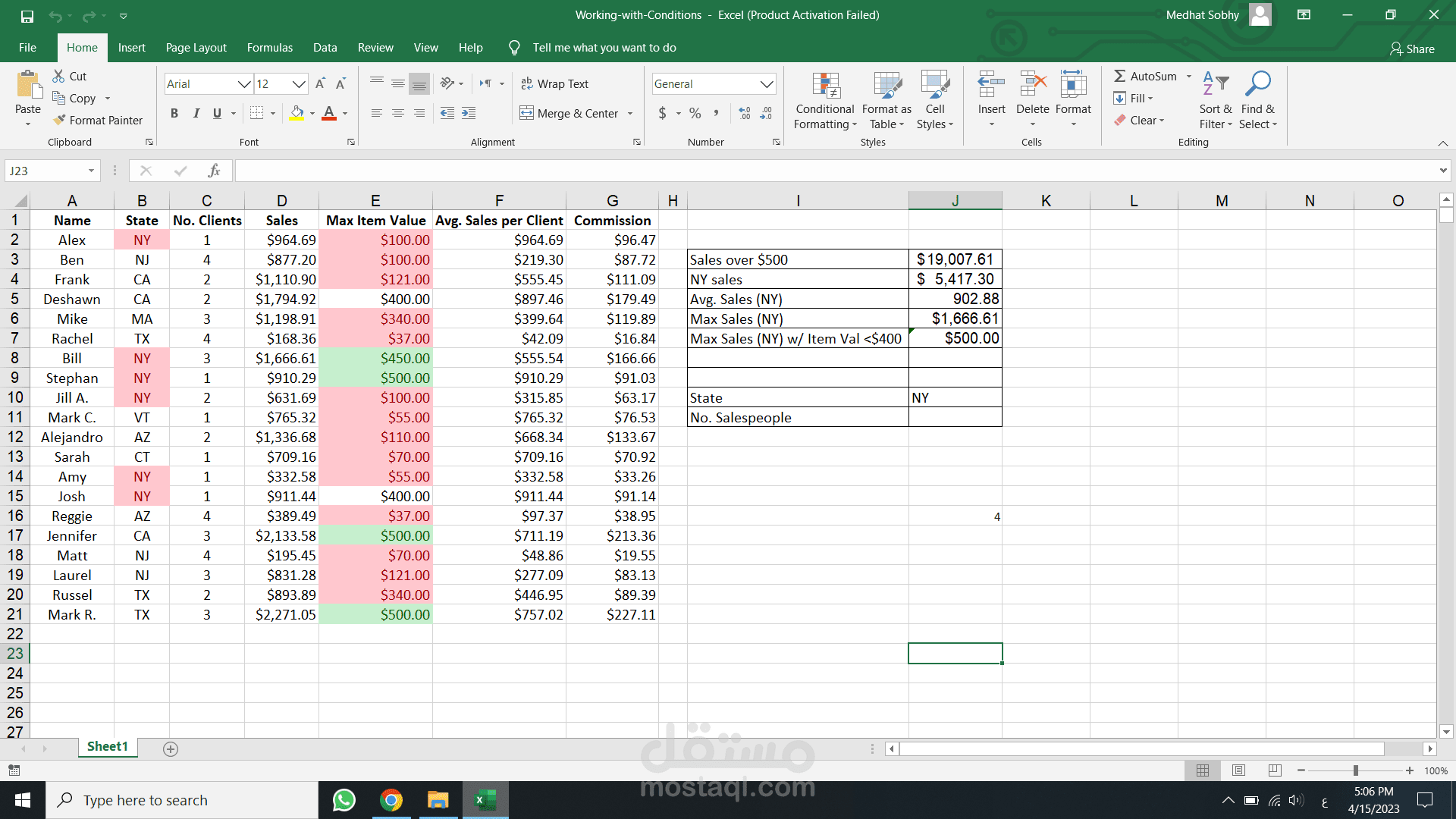Image resolution: width=1456 pixels, height=819 pixels.
Task: Expand the font size dropdown
Action: (299, 83)
